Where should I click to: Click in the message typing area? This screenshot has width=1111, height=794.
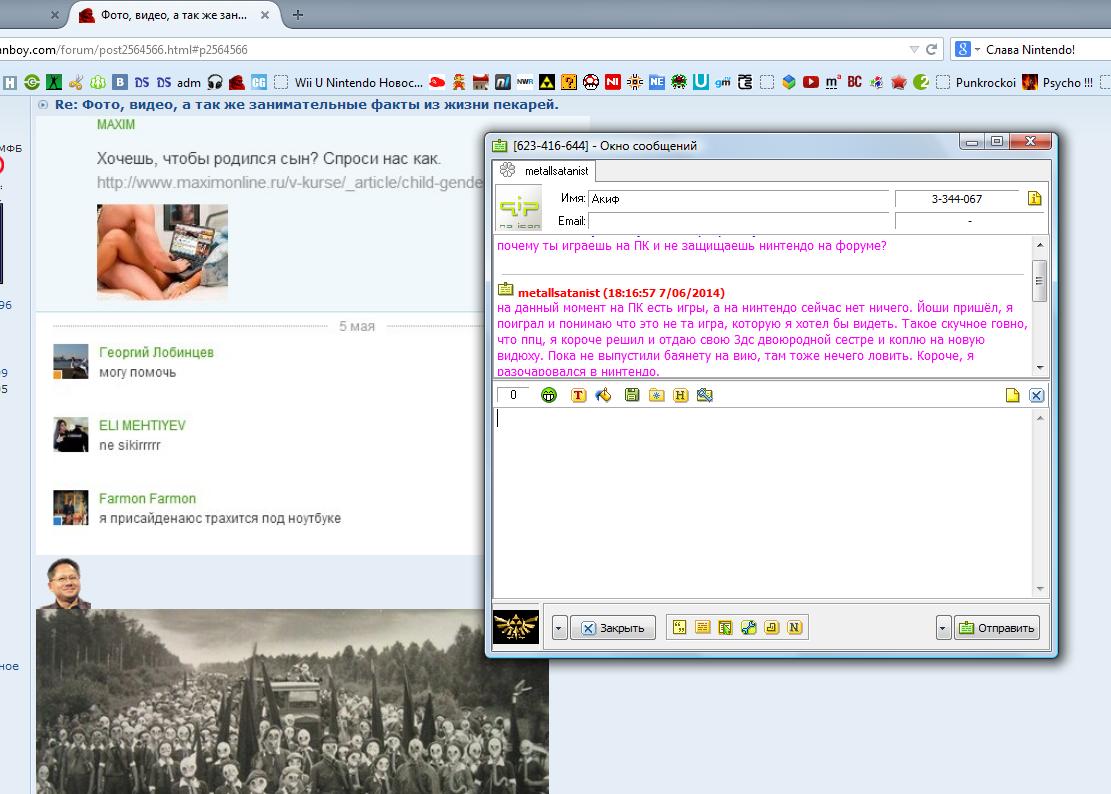tap(760, 500)
